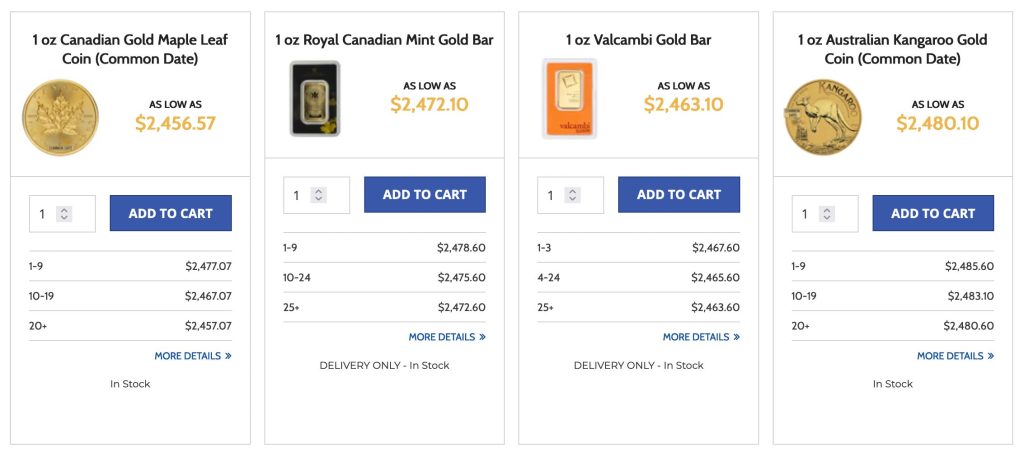Screen dimensions: 1024x456
Task: View More Details for Valcambi Gold Bar
Action: tap(701, 337)
